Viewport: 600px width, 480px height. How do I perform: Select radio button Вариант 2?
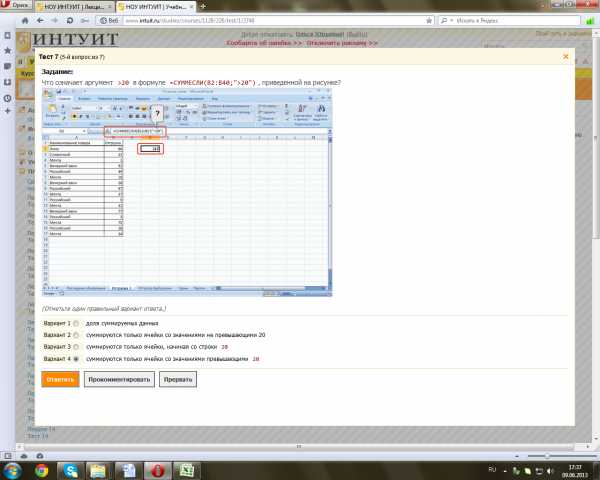click(x=76, y=335)
